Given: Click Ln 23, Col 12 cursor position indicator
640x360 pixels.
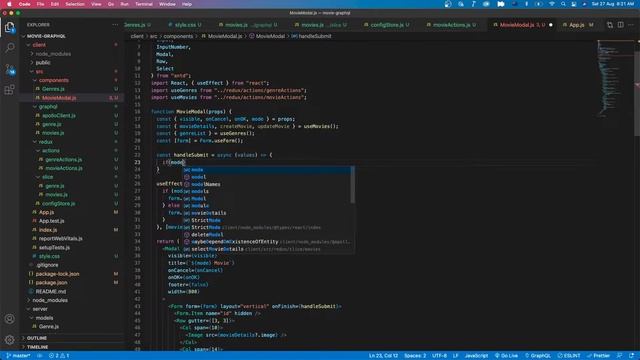Looking at the screenshot, I should pos(383,356).
